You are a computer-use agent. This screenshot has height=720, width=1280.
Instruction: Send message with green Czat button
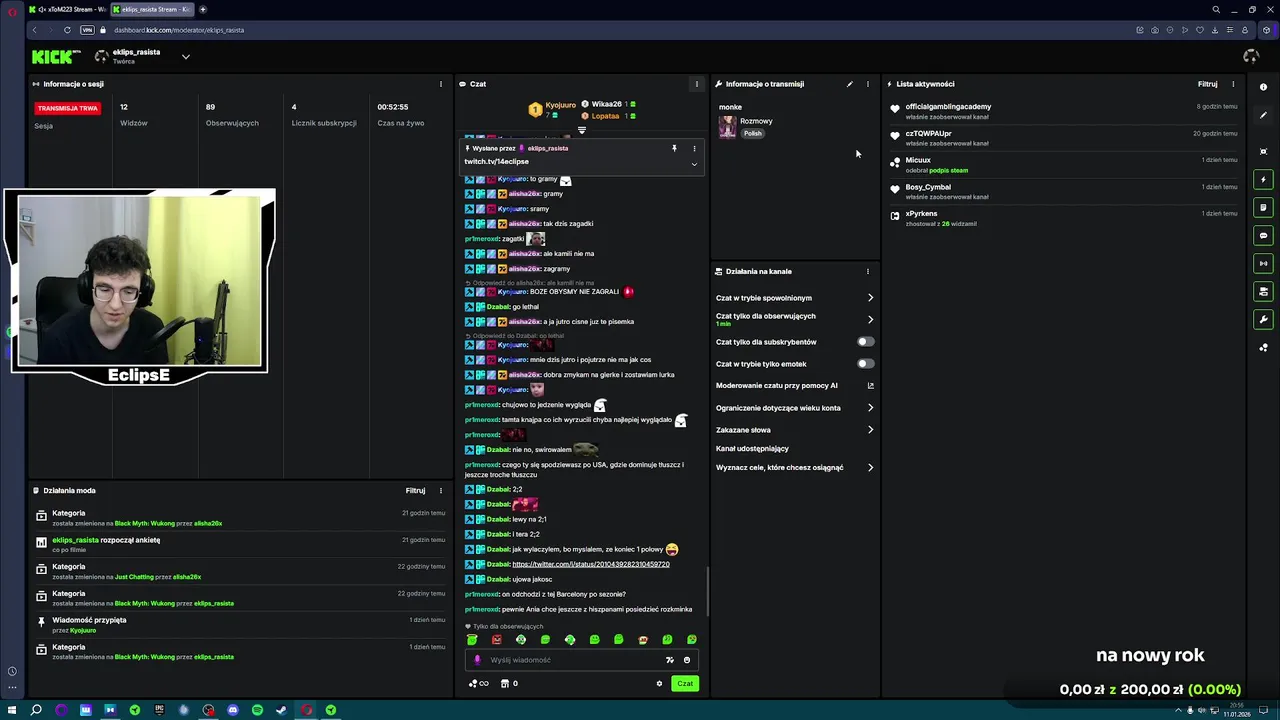pos(685,684)
